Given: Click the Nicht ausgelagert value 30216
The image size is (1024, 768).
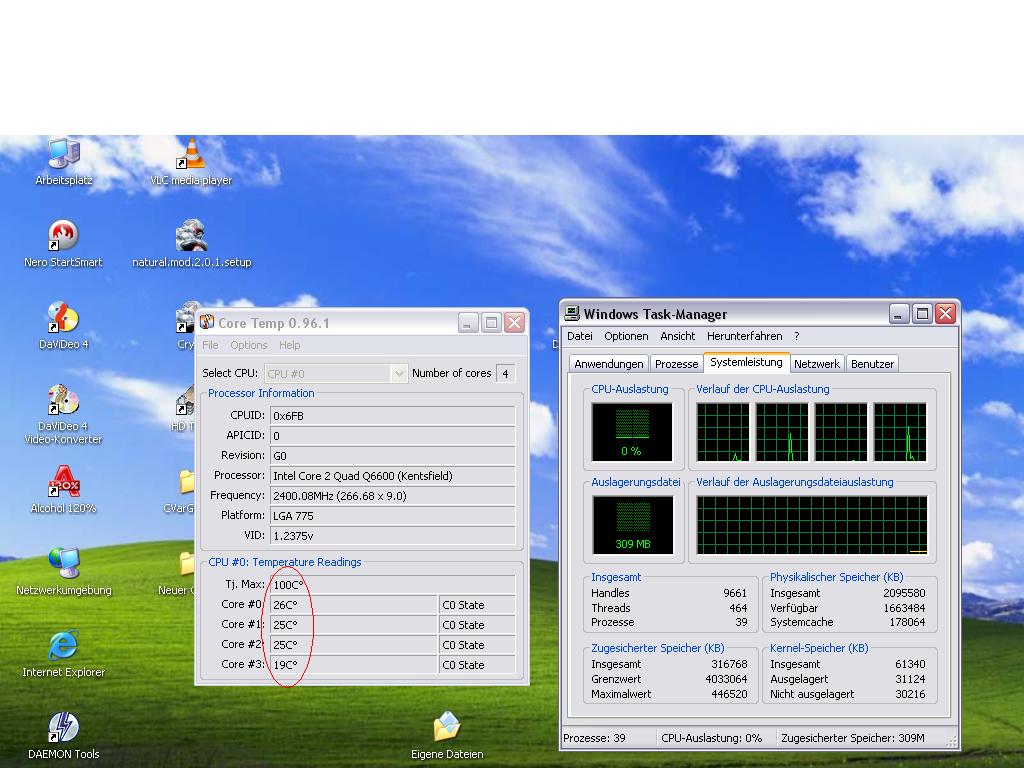Looking at the screenshot, I should coord(910,694).
